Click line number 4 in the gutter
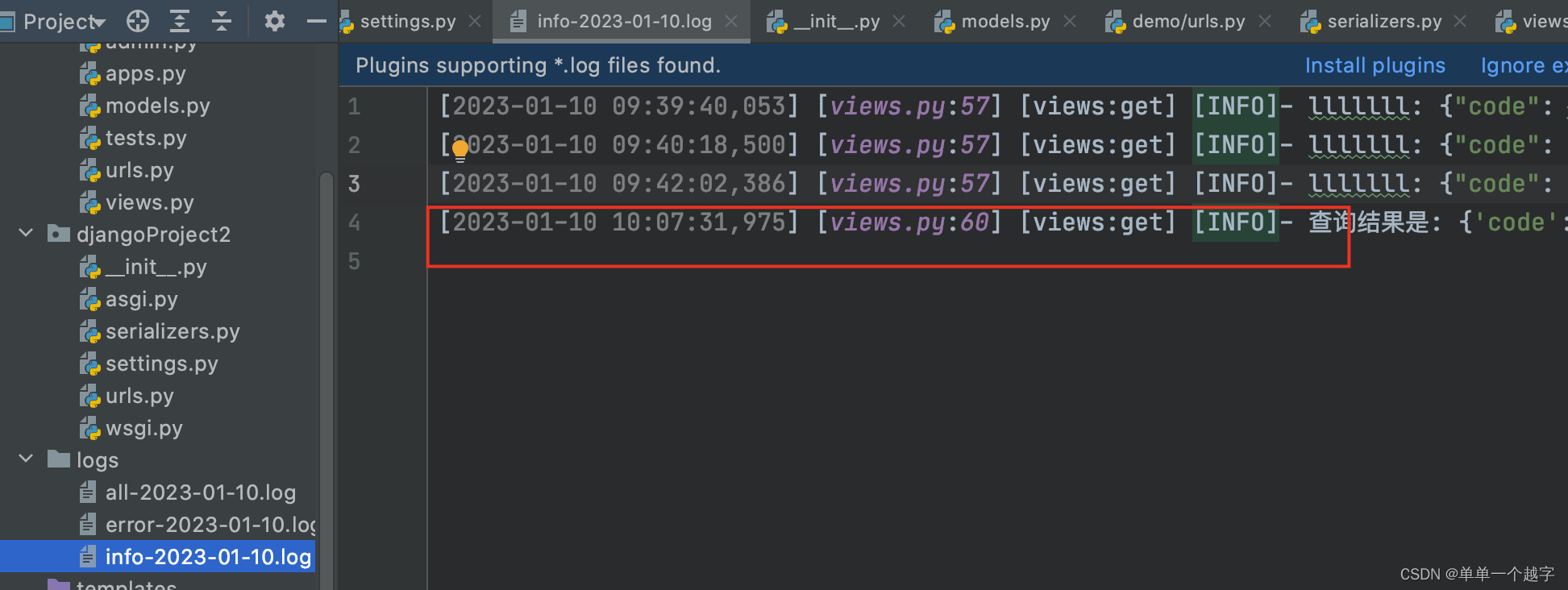Viewport: 1568px width, 590px height. (x=354, y=222)
